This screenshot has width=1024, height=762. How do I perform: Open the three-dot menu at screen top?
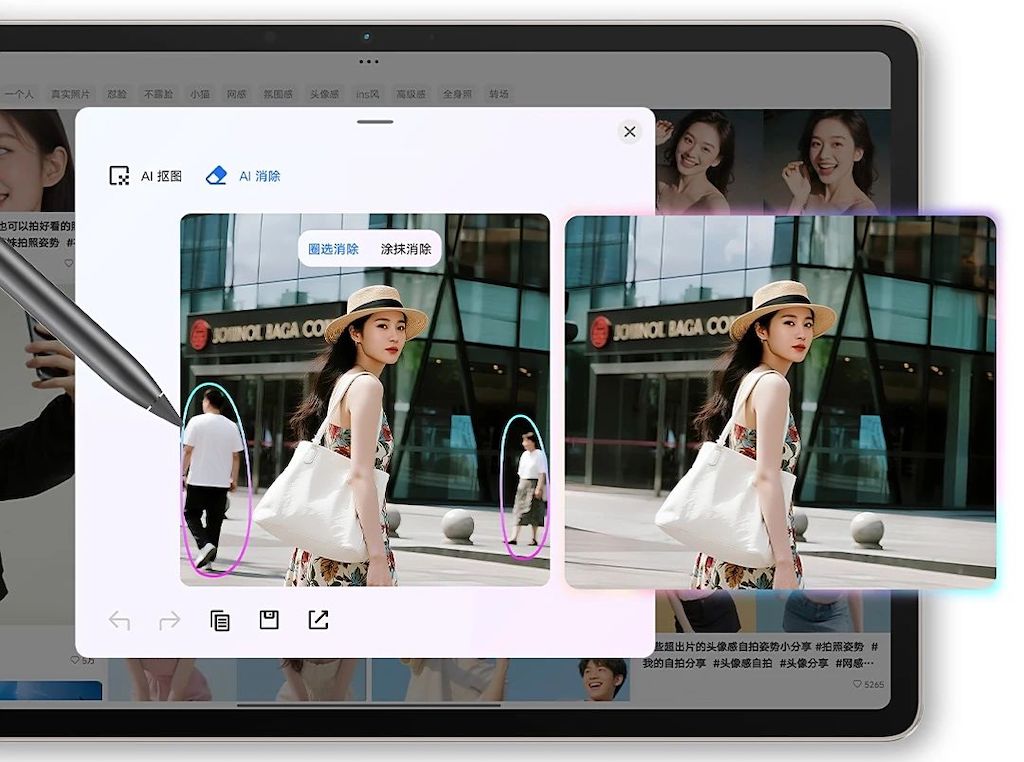(x=368, y=61)
